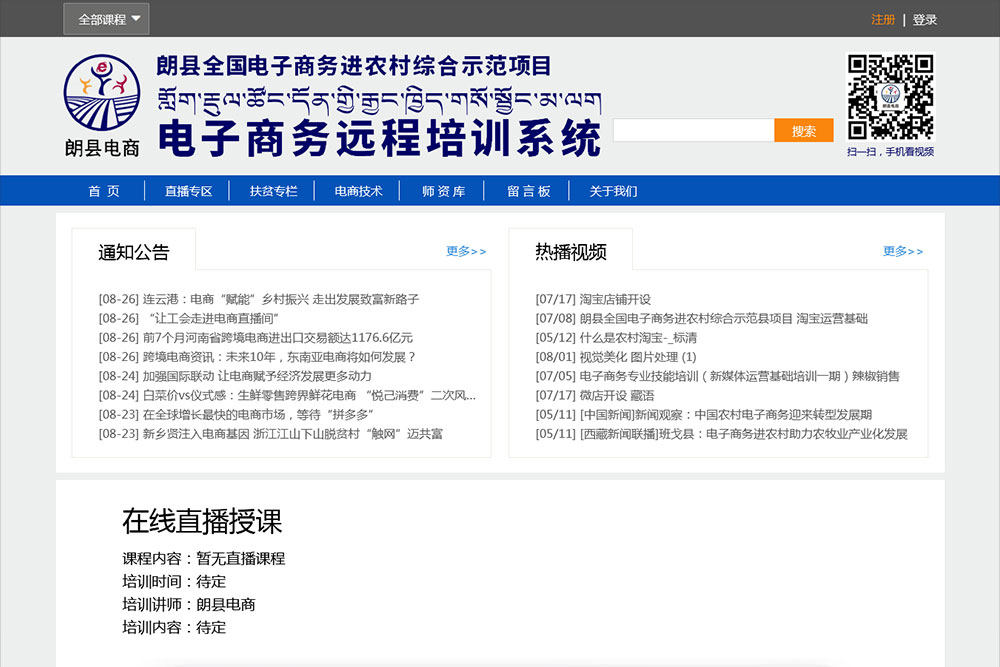This screenshot has height=667, width=1000.
Task: Go to the 直播专区 menu item
Action: click(x=188, y=191)
